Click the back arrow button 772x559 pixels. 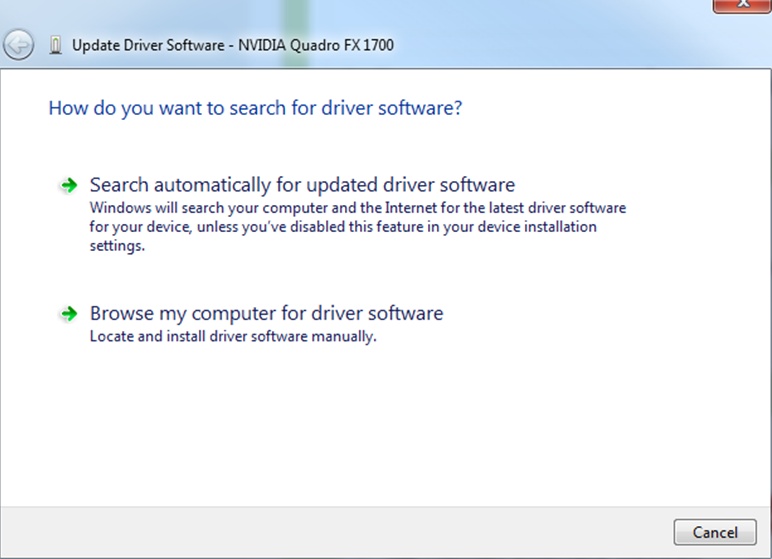pos(18,45)
